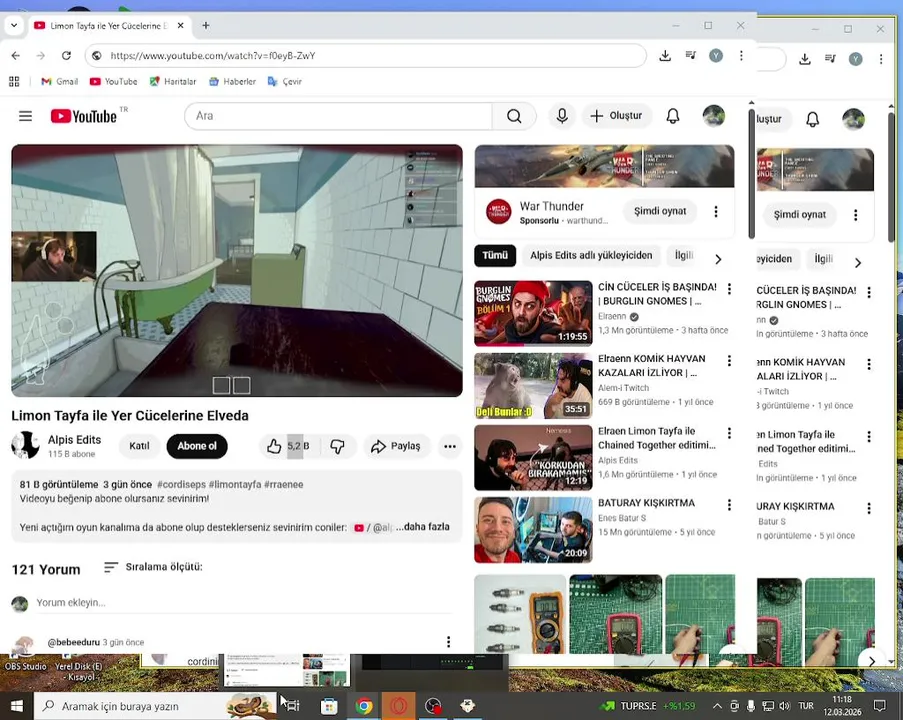Open Sıralama ölçütü sort dropdown
This screenshot has height=720, width=903.
pyautogui.click(x=153, y=567)
